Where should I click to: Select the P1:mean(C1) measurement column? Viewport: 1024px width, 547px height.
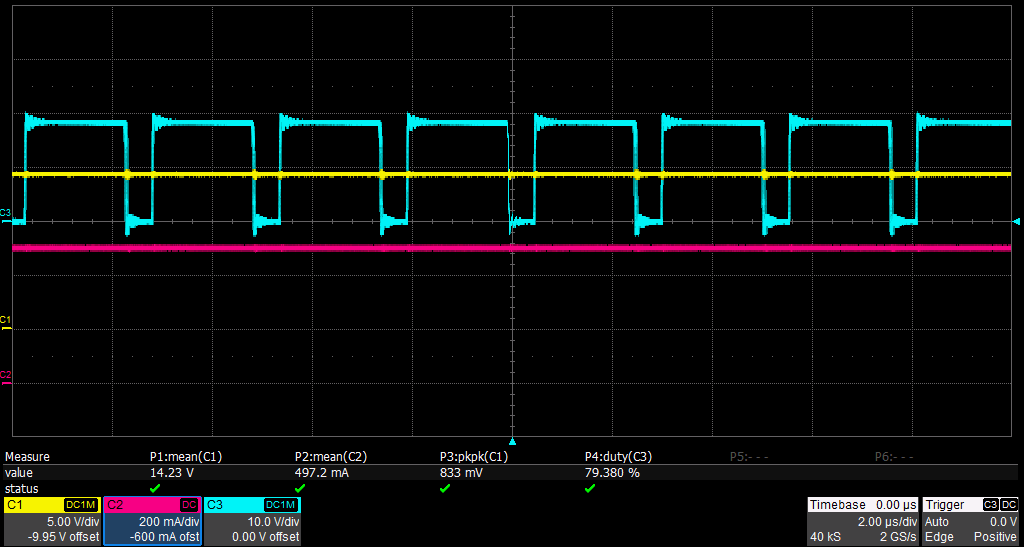(186, 458)
